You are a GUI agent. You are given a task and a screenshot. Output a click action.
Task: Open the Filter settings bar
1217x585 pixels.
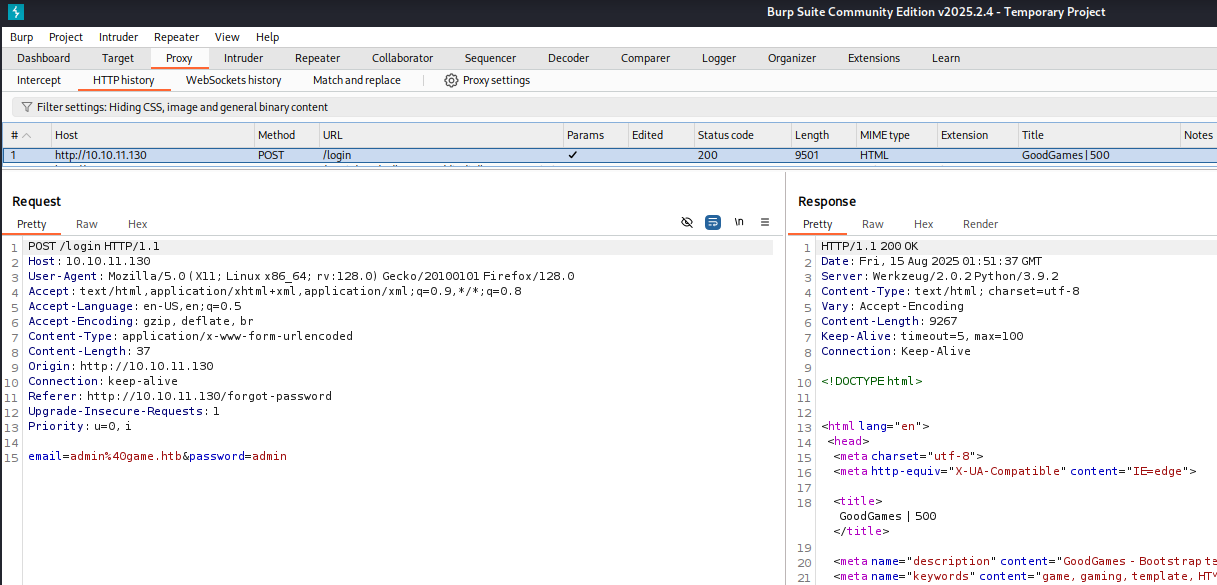pyautogui.click(x=182, y=107)
